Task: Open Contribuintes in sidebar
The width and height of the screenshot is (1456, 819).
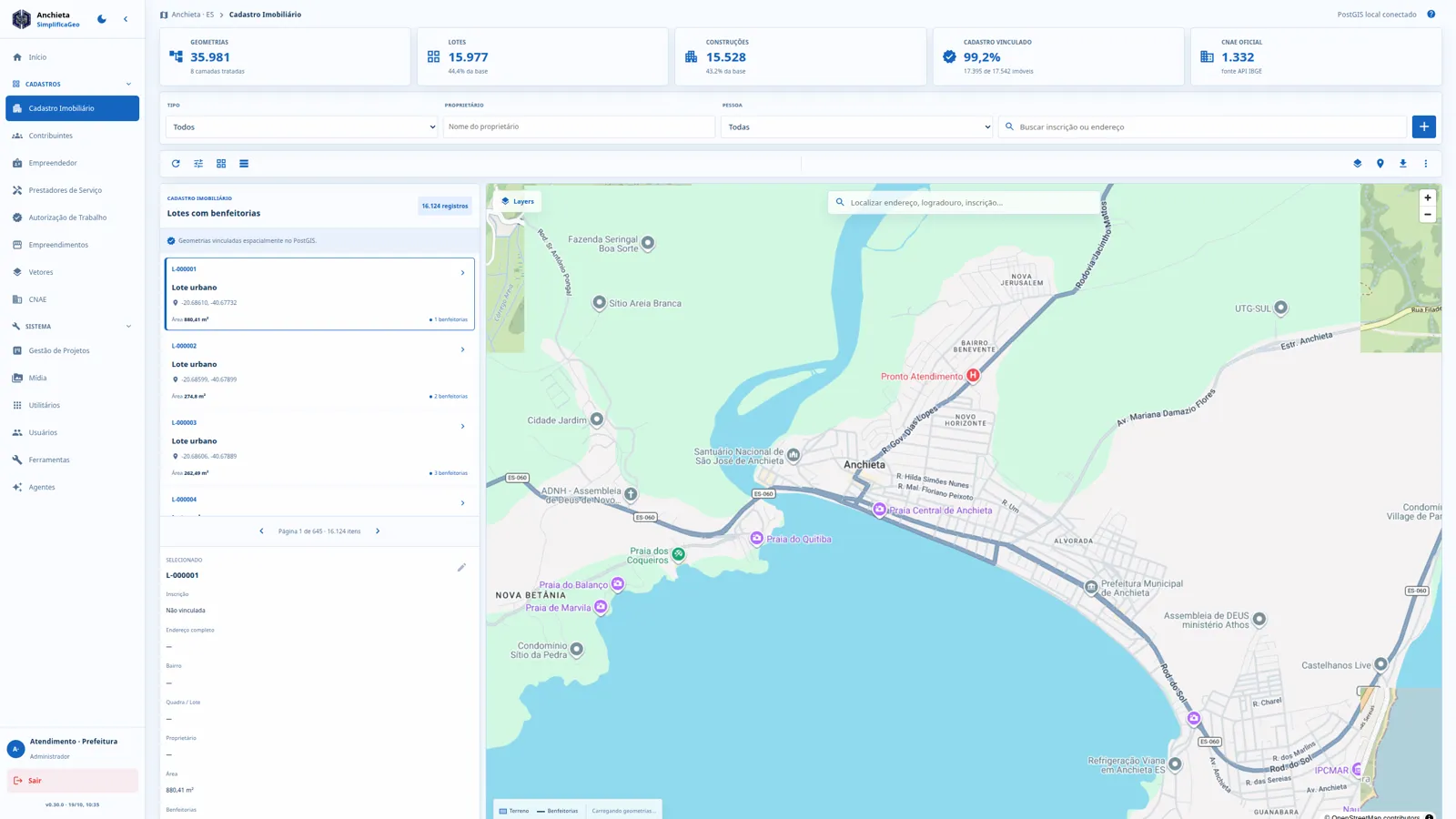Action: point(72,136)
